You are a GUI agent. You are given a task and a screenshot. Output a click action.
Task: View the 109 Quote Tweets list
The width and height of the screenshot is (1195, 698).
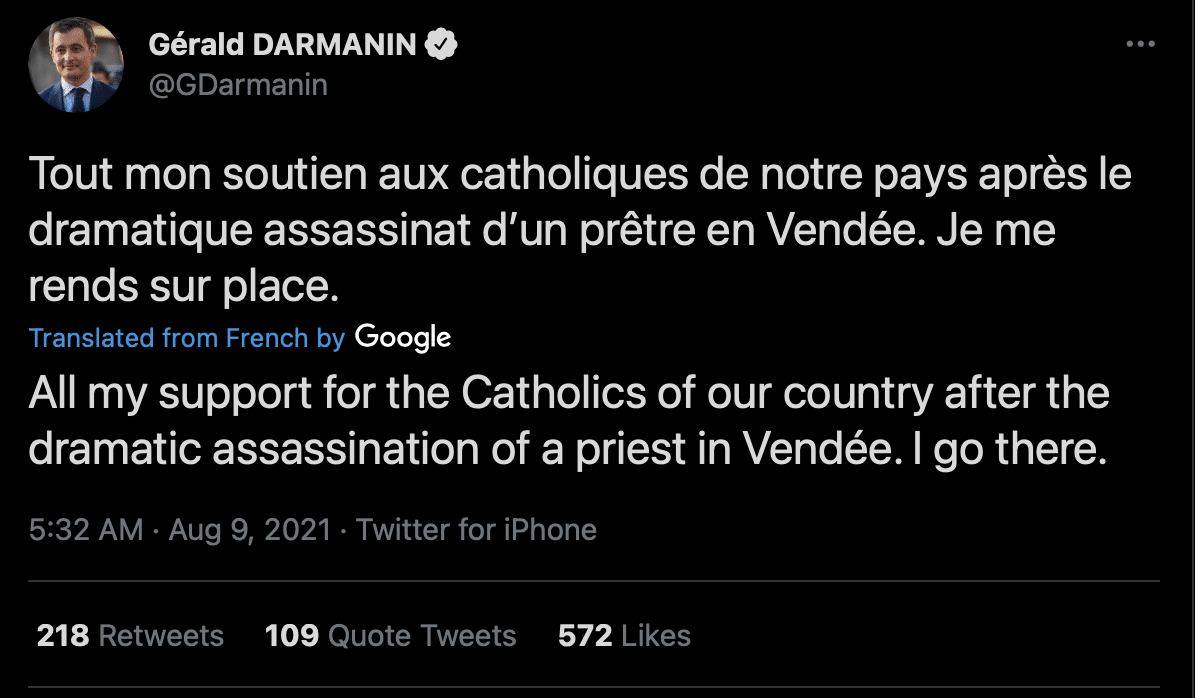[x=390, y=635]
